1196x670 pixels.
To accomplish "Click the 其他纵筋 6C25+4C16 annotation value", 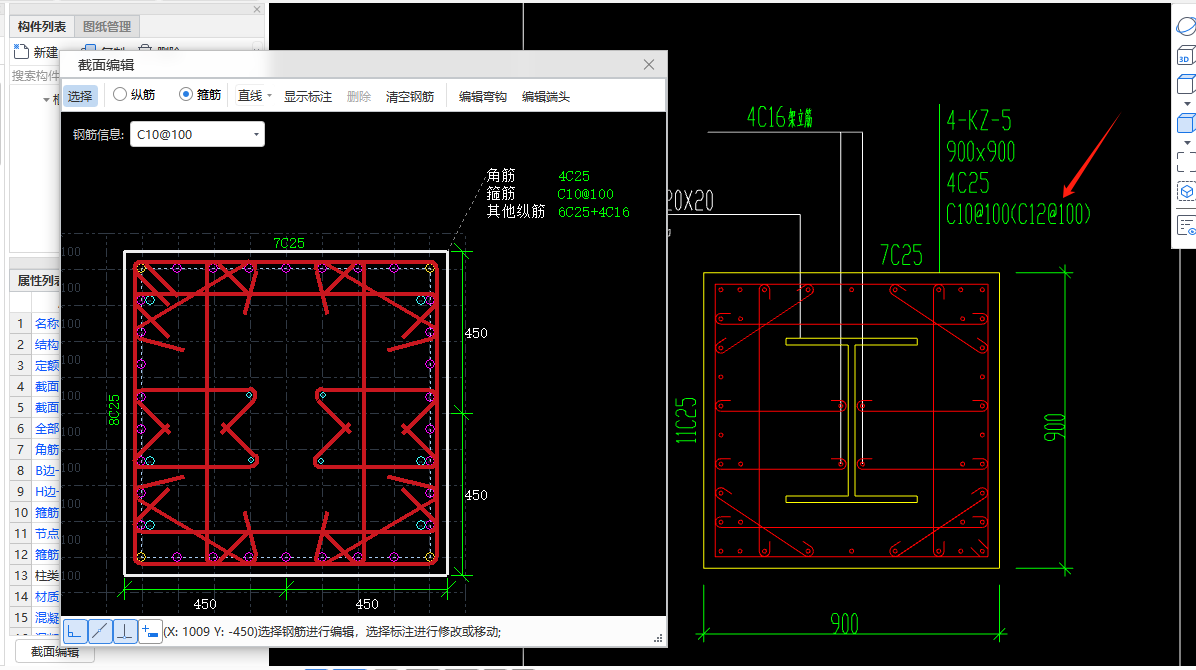I will pyautogui.click(x=593, y=212).
